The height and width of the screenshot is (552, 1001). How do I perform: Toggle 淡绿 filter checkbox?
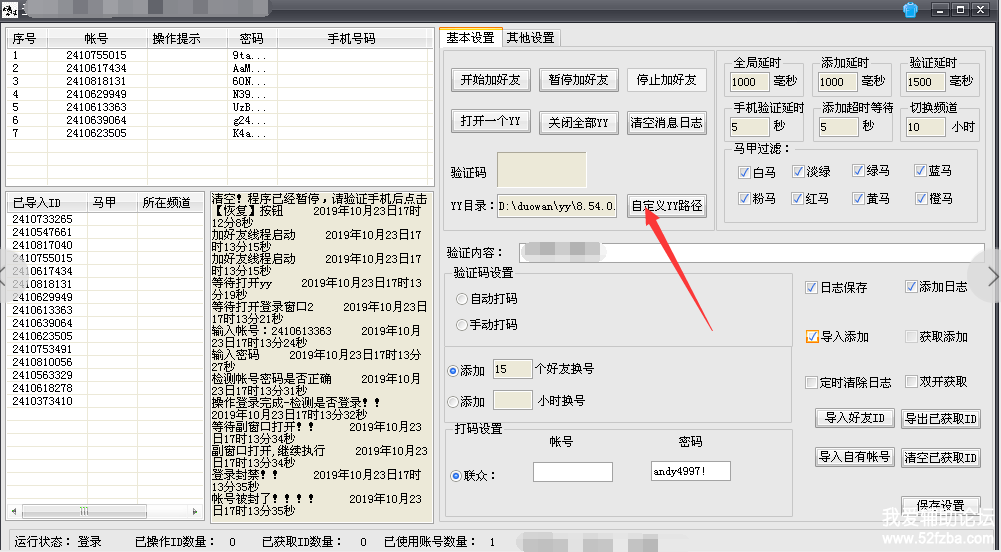coord(797,171)
